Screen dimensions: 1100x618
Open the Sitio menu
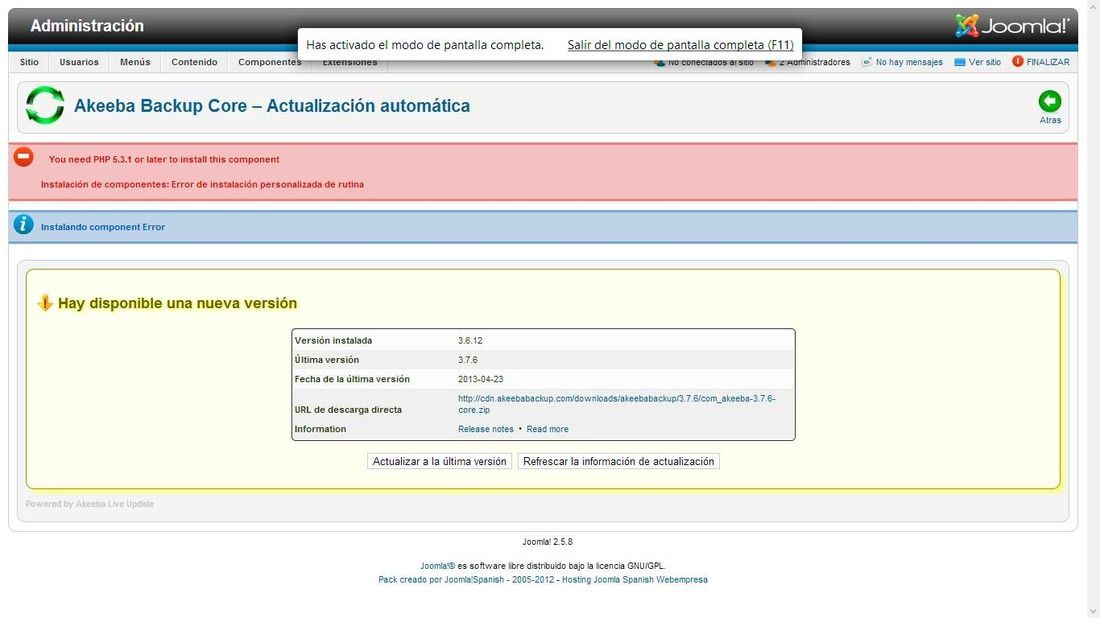pos(29,62)
